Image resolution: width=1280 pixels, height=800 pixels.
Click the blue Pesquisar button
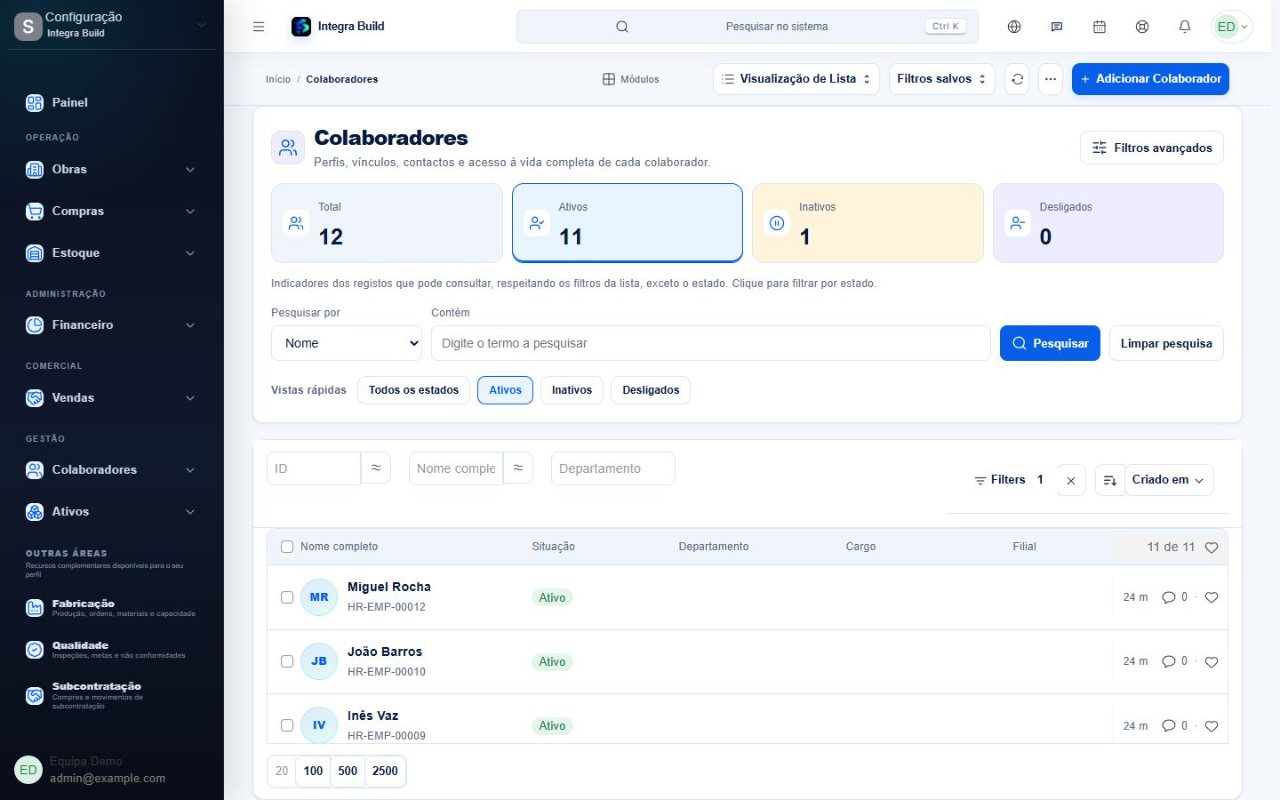1050,343
